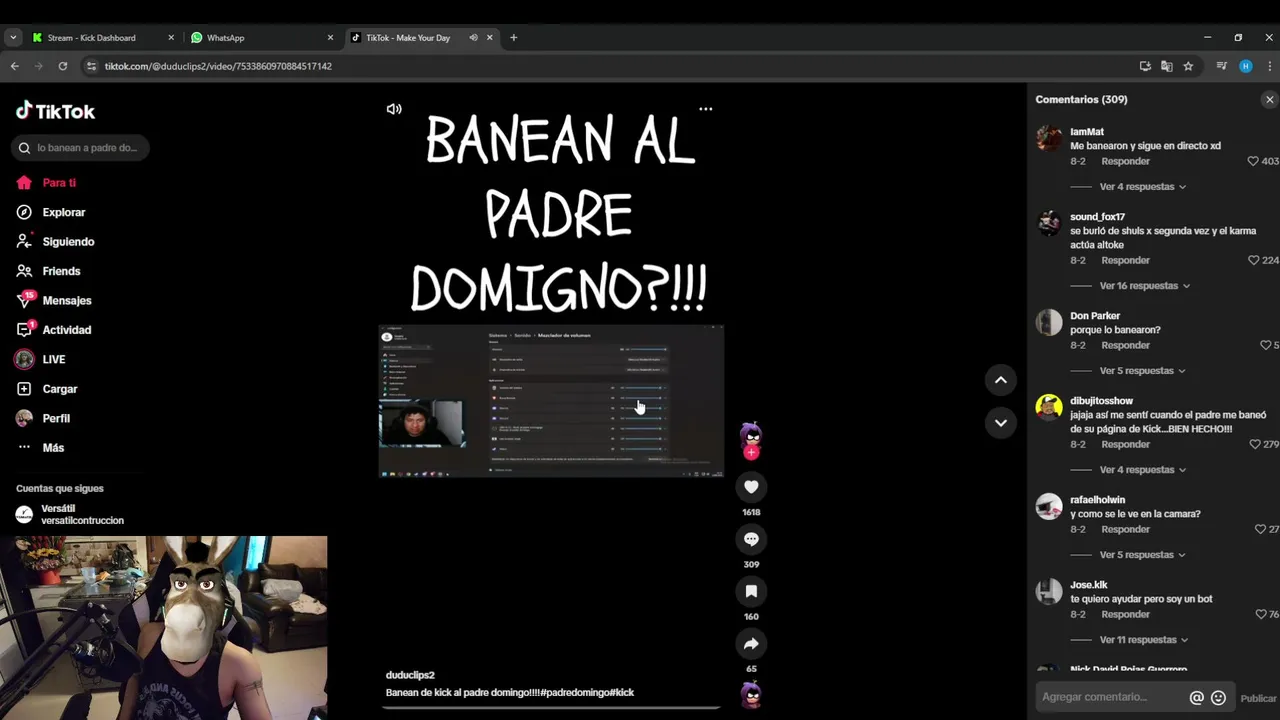1280x720 pixels.
Task: Like the video with heart icon
Action: point(751,487)
